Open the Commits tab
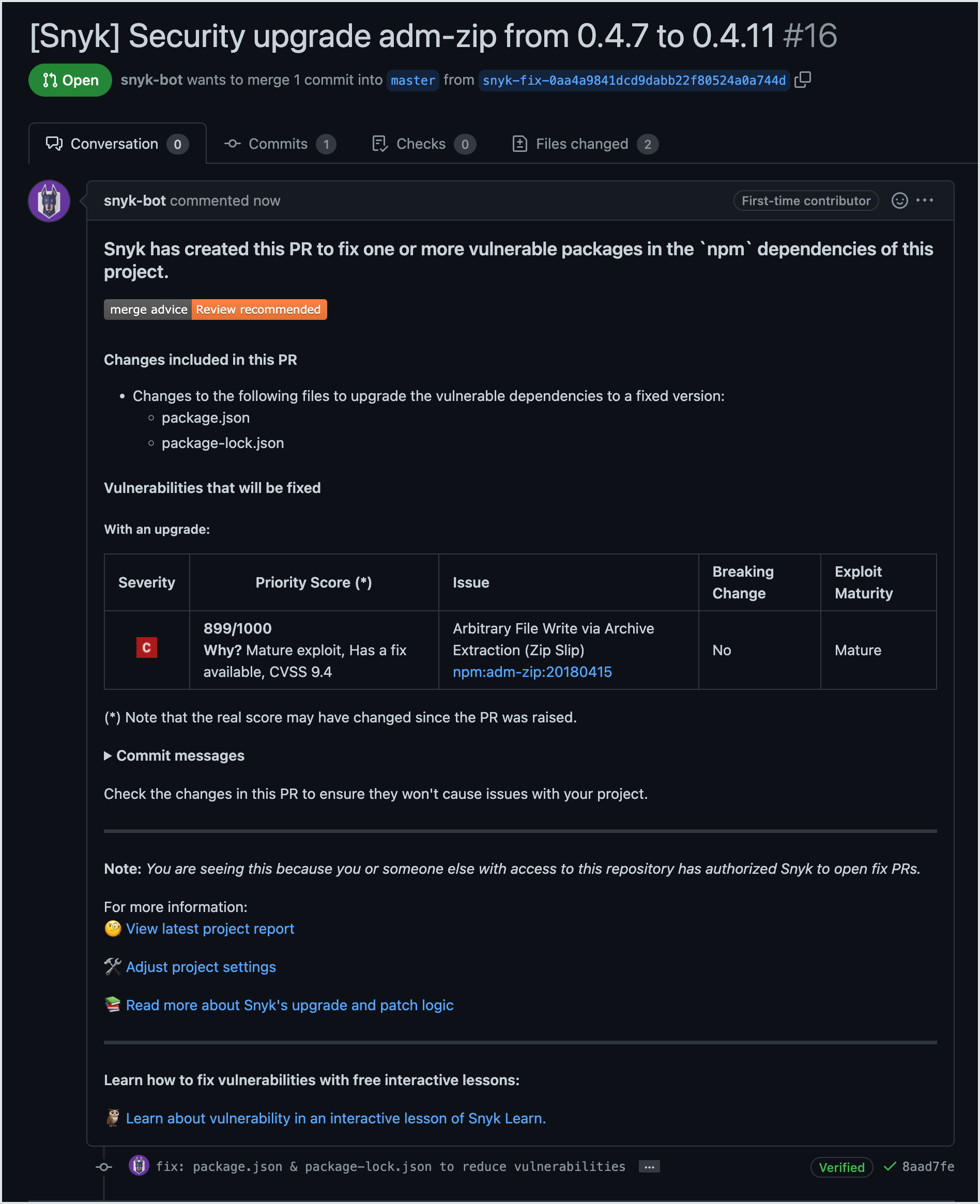The width and height of the screenshot is (980, 1204). [x=278, y=144]
